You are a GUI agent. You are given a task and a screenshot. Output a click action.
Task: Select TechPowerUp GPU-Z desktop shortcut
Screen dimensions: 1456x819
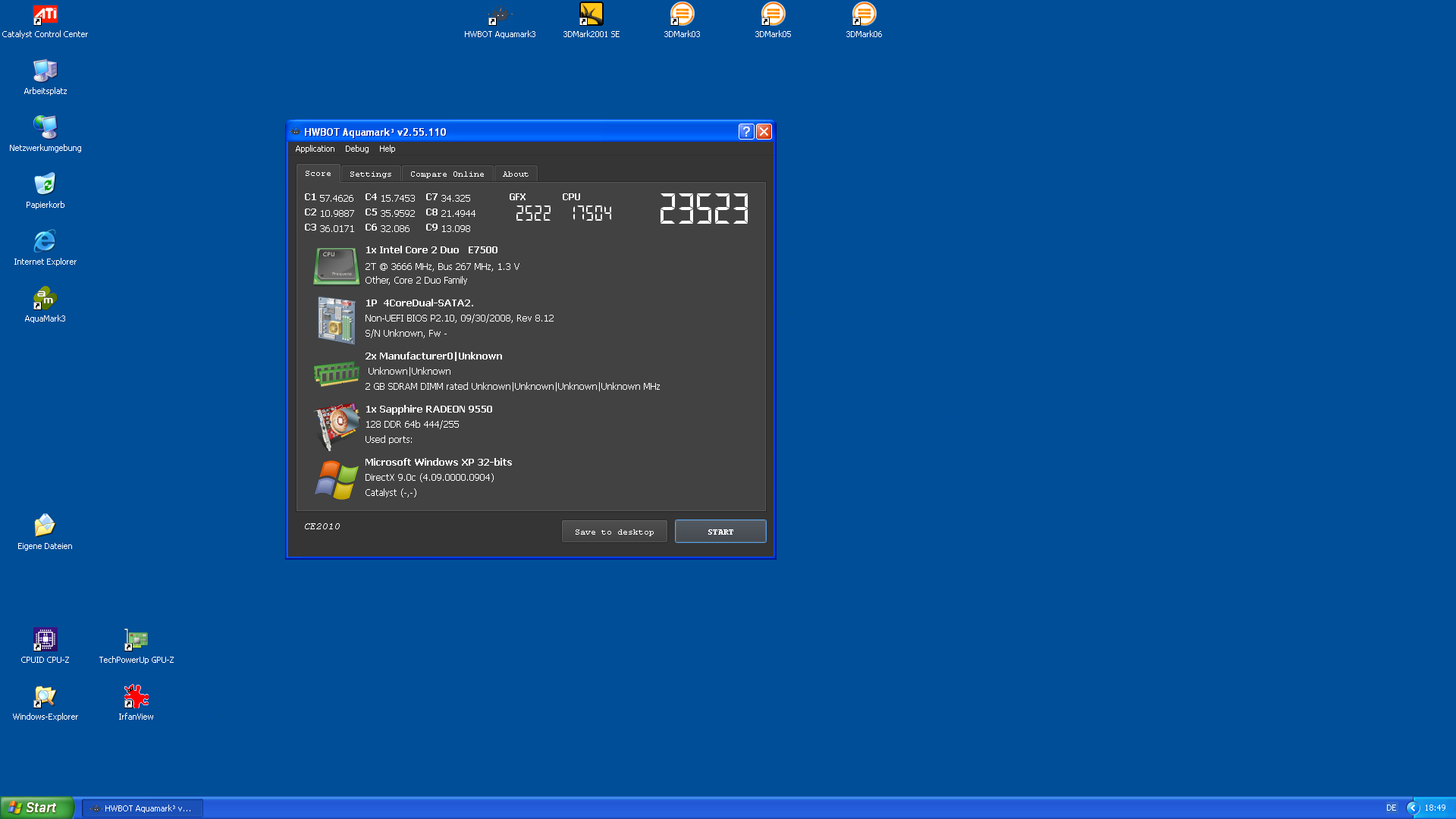coord(136,646)
